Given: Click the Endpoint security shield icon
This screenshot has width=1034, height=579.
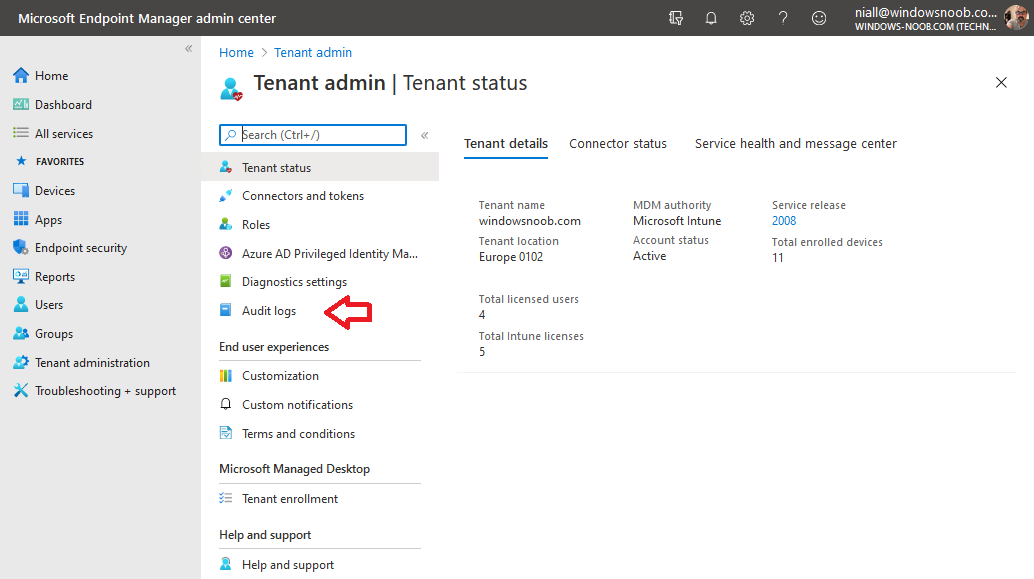Looking at the screenshot, I should (20, 247).
